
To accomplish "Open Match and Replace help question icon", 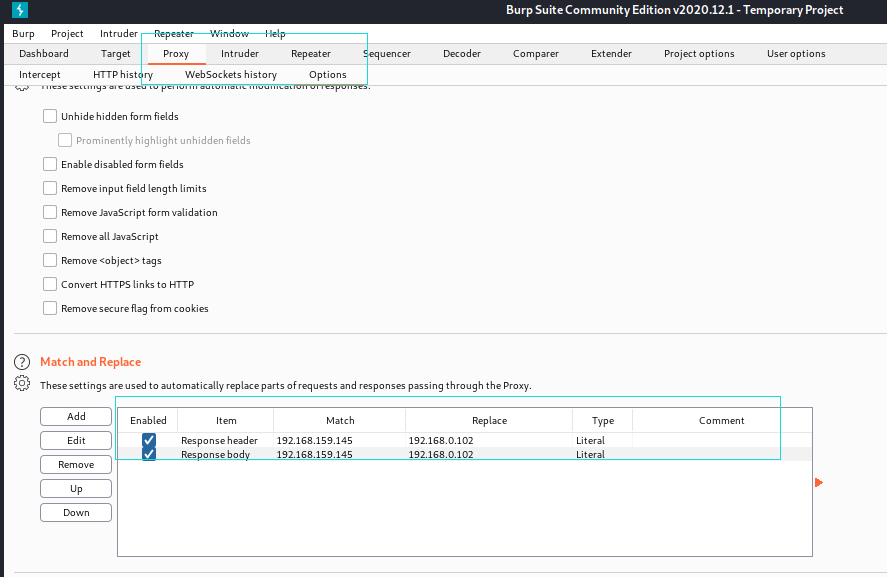I will (21, 362).
